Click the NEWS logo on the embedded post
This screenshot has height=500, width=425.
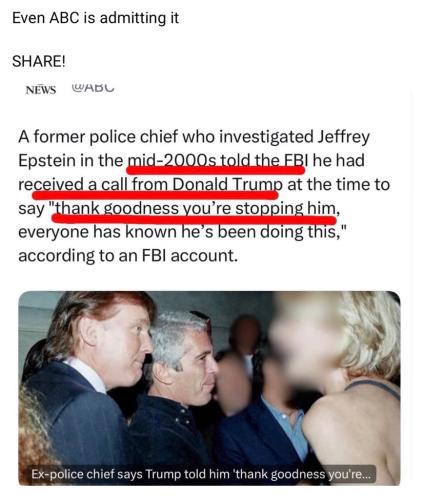[x=41, y=90]
